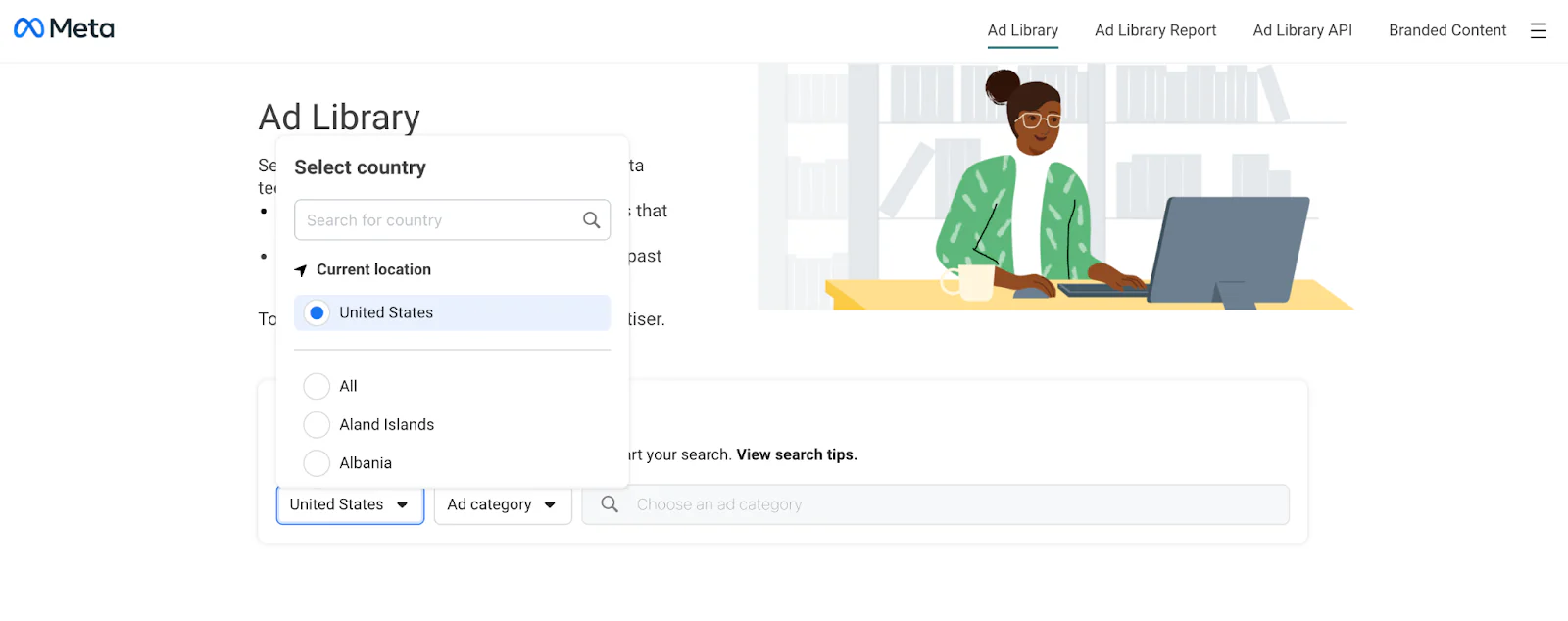Open the Ad Library API page

[1301, 30]
